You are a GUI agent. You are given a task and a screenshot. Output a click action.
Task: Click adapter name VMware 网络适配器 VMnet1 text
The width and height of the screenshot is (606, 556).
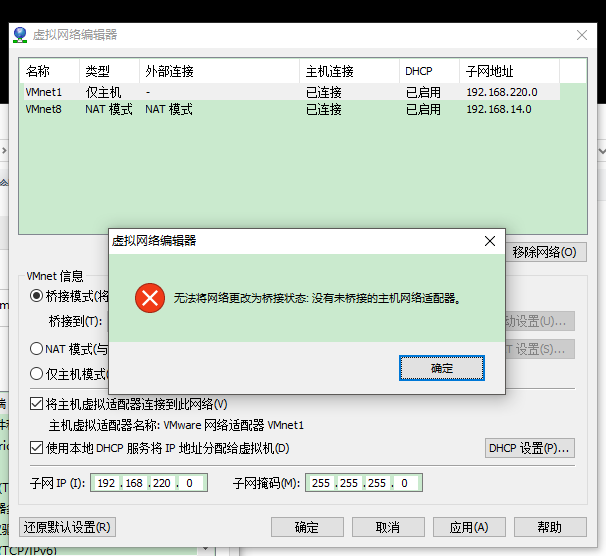(x=234, y=425)
